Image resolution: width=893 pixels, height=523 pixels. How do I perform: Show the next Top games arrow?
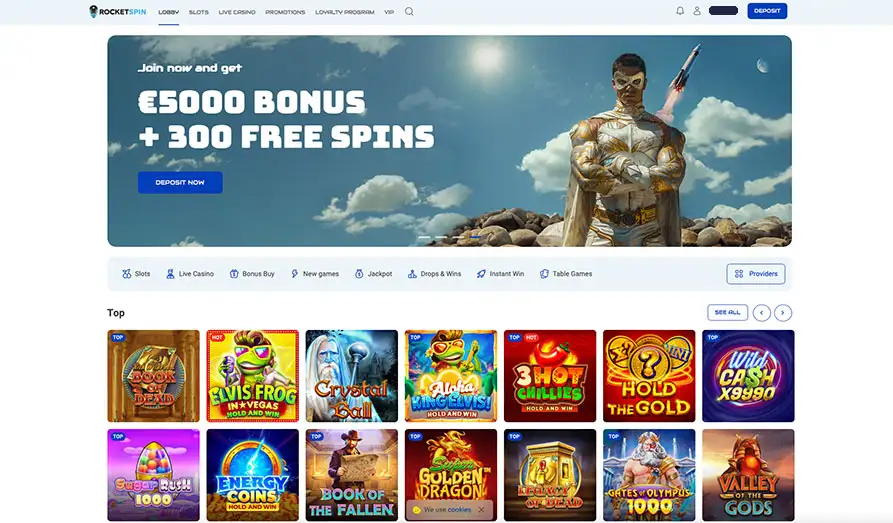[783, 313]
